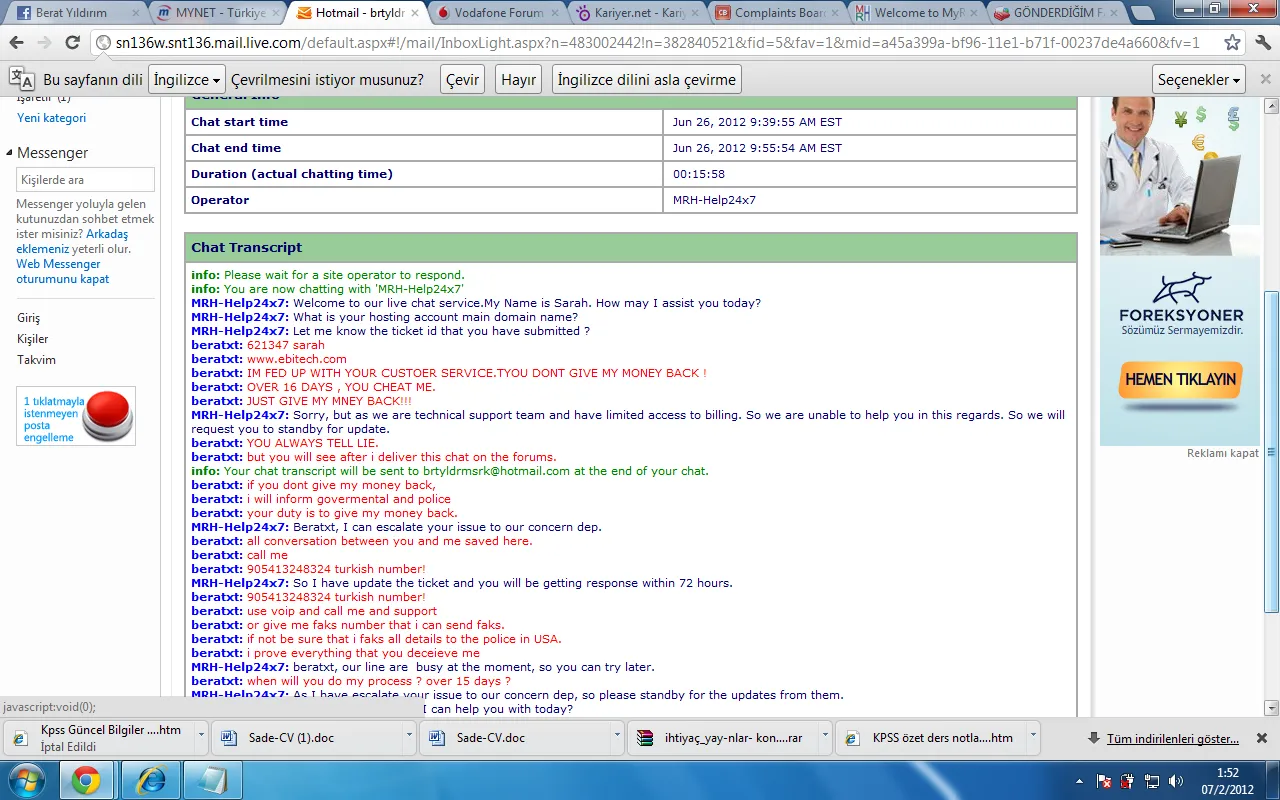Click the Foreksyoner ad doctor image

(1180, 176)
